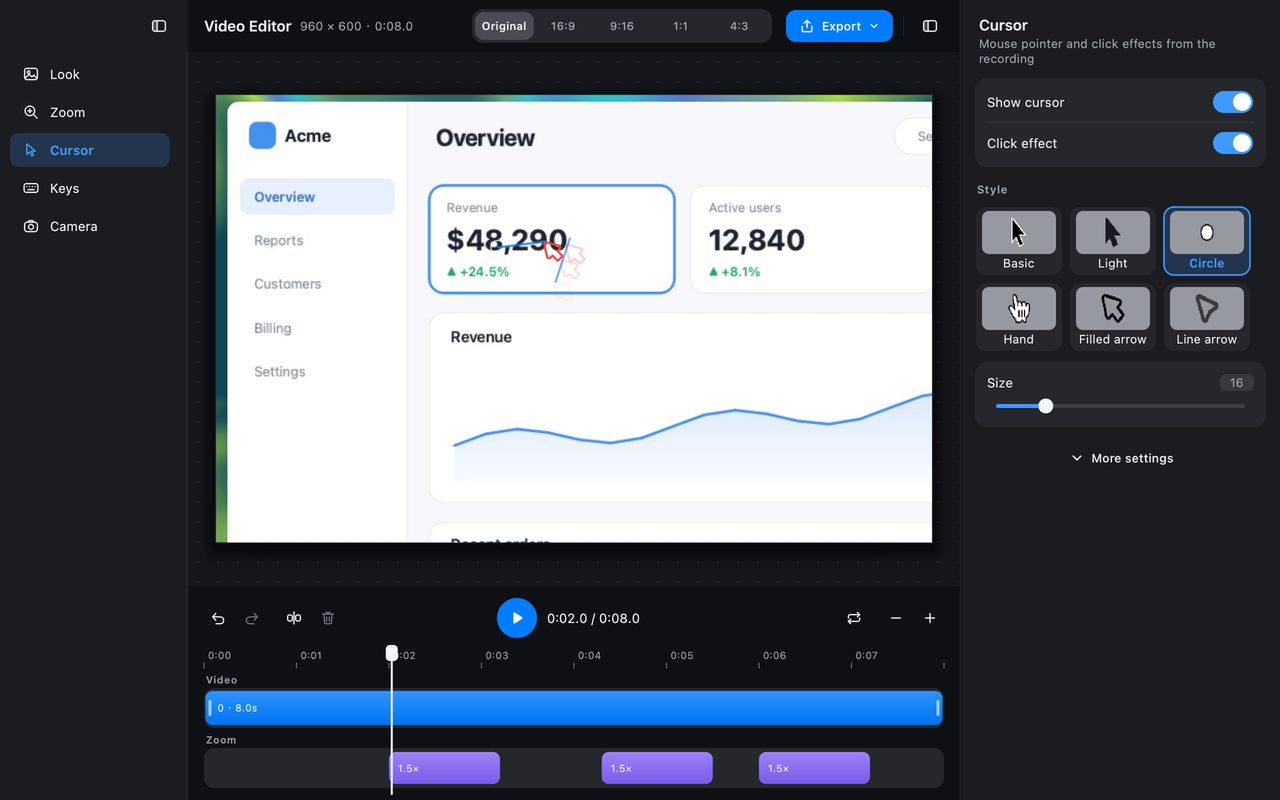Click the timeline playhead handle
1280x800 pixels.
pyautogui.click(x=392, y=653)
